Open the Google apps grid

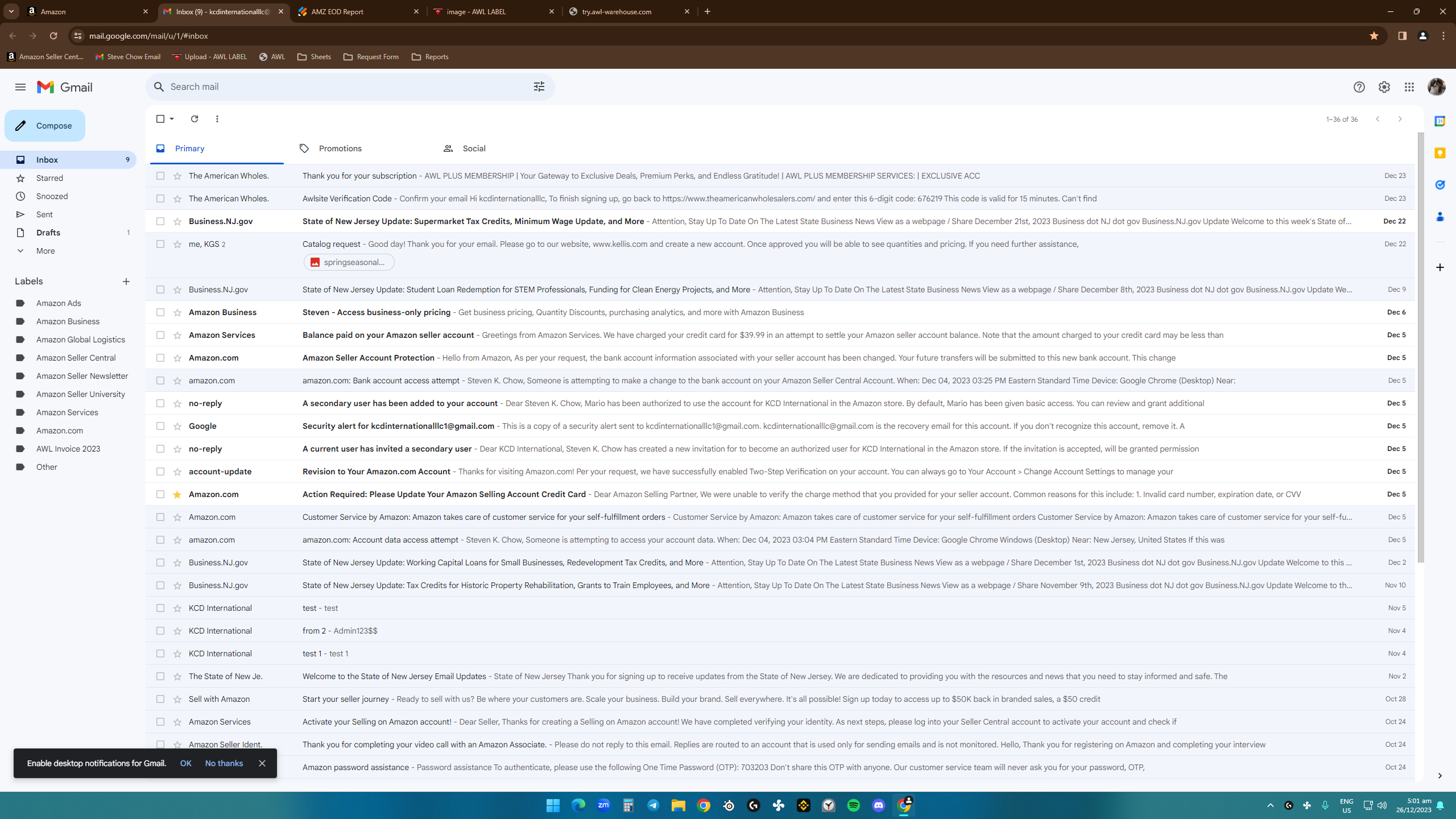coord(1409,87)
